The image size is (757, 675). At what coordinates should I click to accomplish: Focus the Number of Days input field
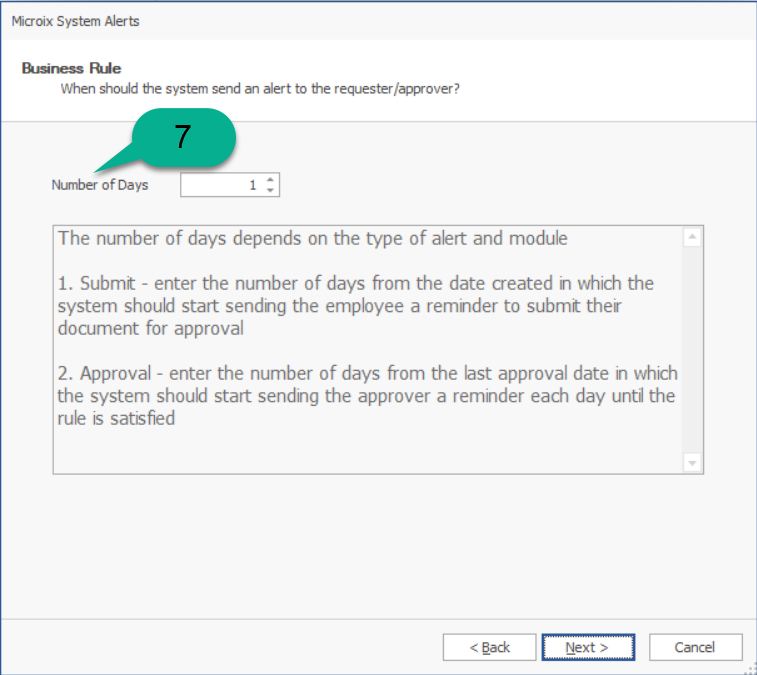pyautogui.click(x=220, y=185)
